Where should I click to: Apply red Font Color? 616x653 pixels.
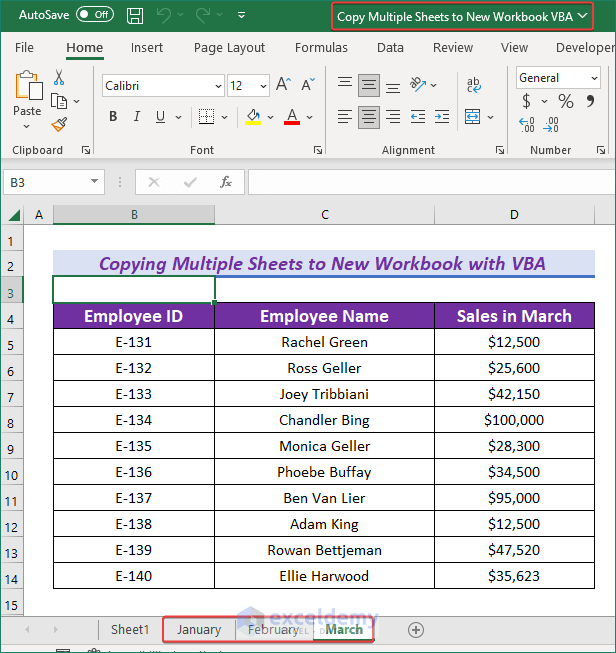[x=292, y=117]
